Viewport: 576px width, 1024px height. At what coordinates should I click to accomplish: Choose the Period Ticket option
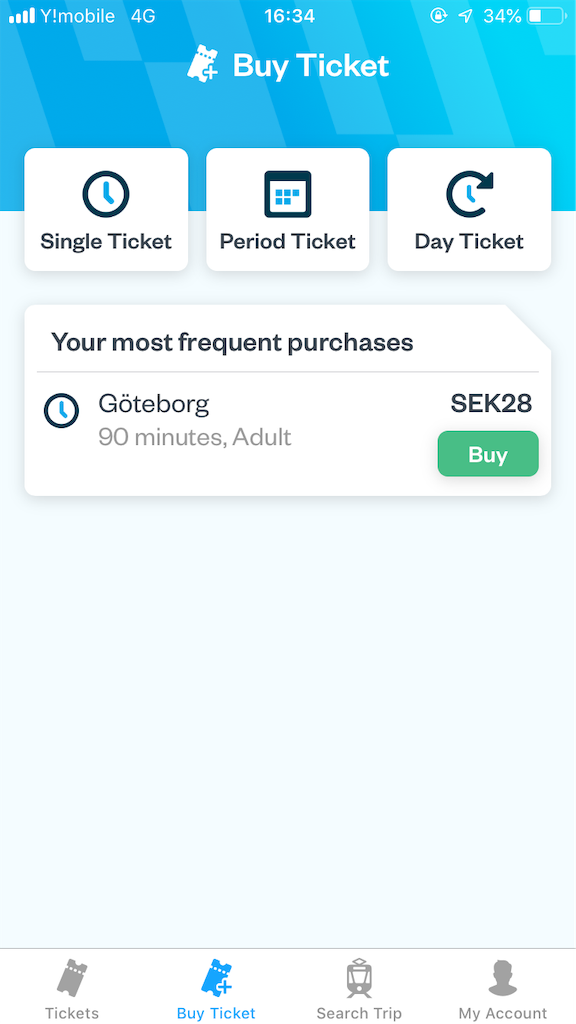click(x=287, y=209)
